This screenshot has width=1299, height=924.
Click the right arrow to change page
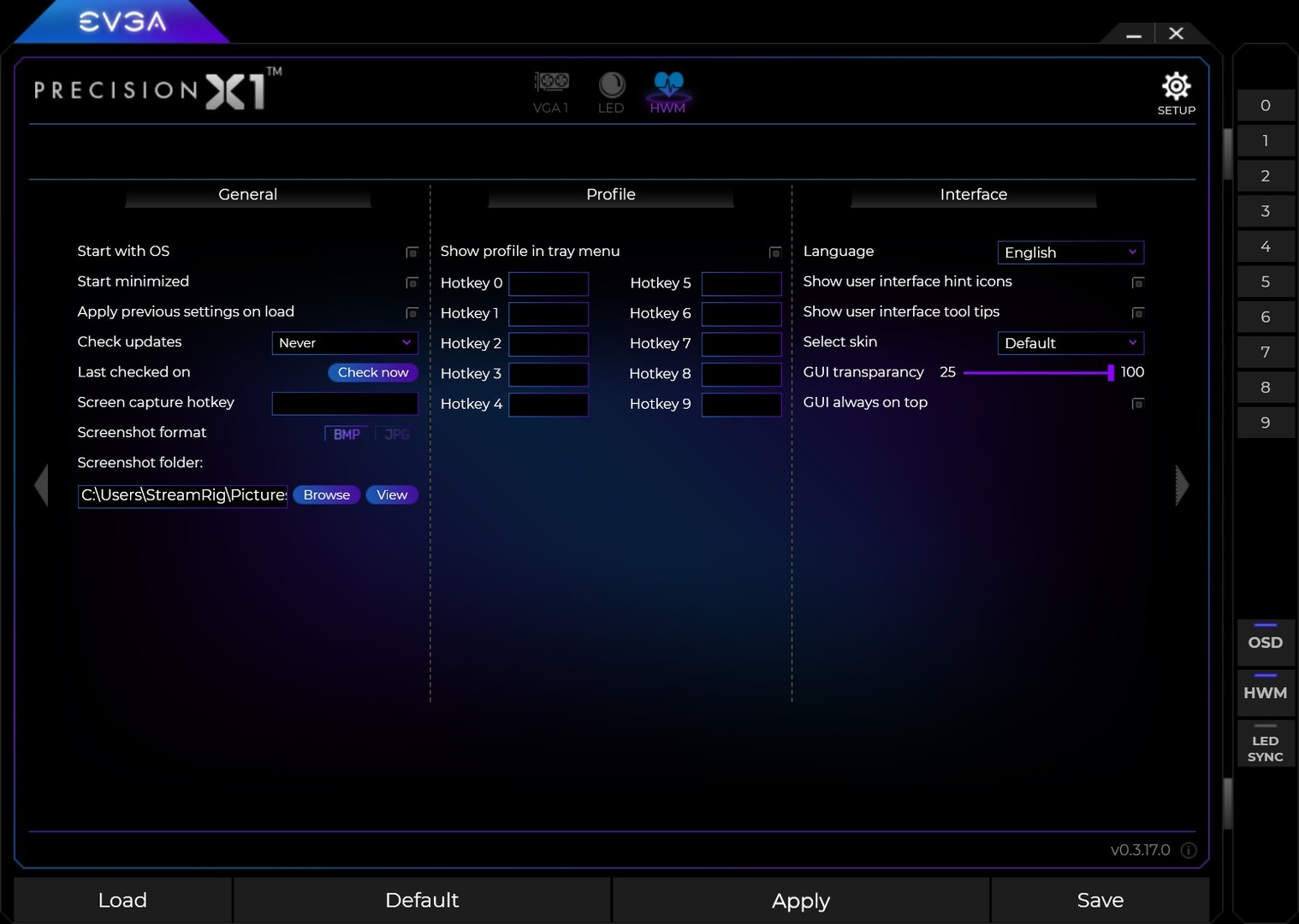[1181, 485]
